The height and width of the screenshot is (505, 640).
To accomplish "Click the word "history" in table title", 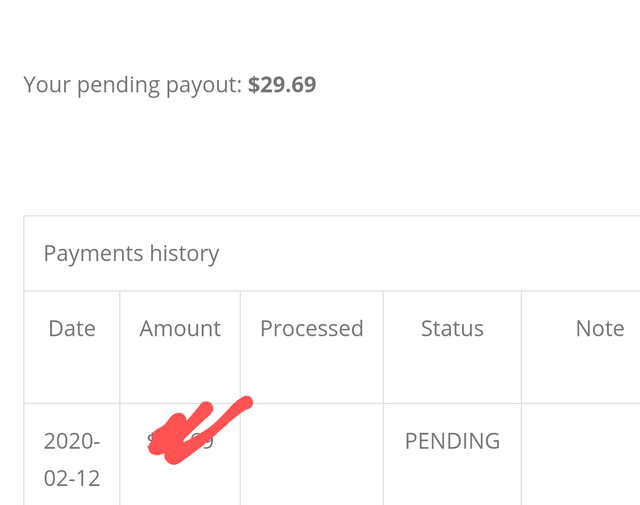I will click(x=184, y=254).
